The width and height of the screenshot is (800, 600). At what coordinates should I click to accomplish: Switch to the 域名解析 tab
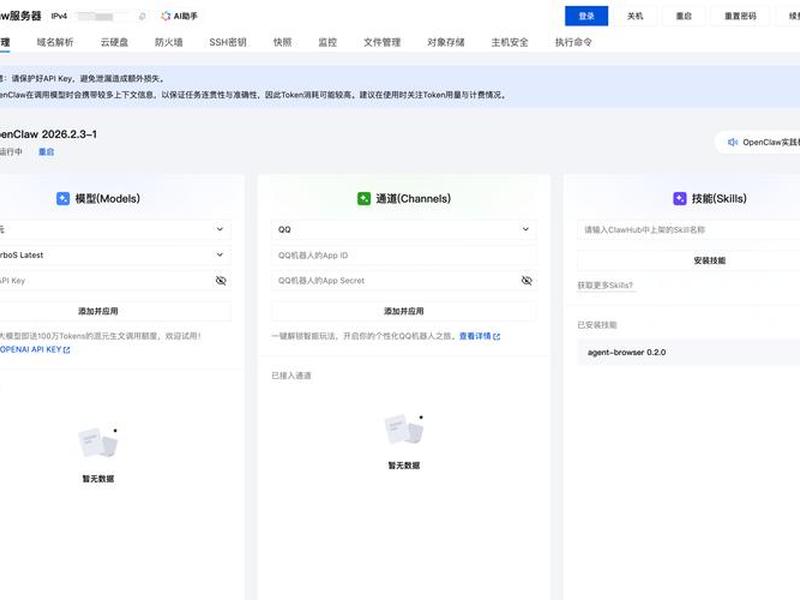coord(55,42)
